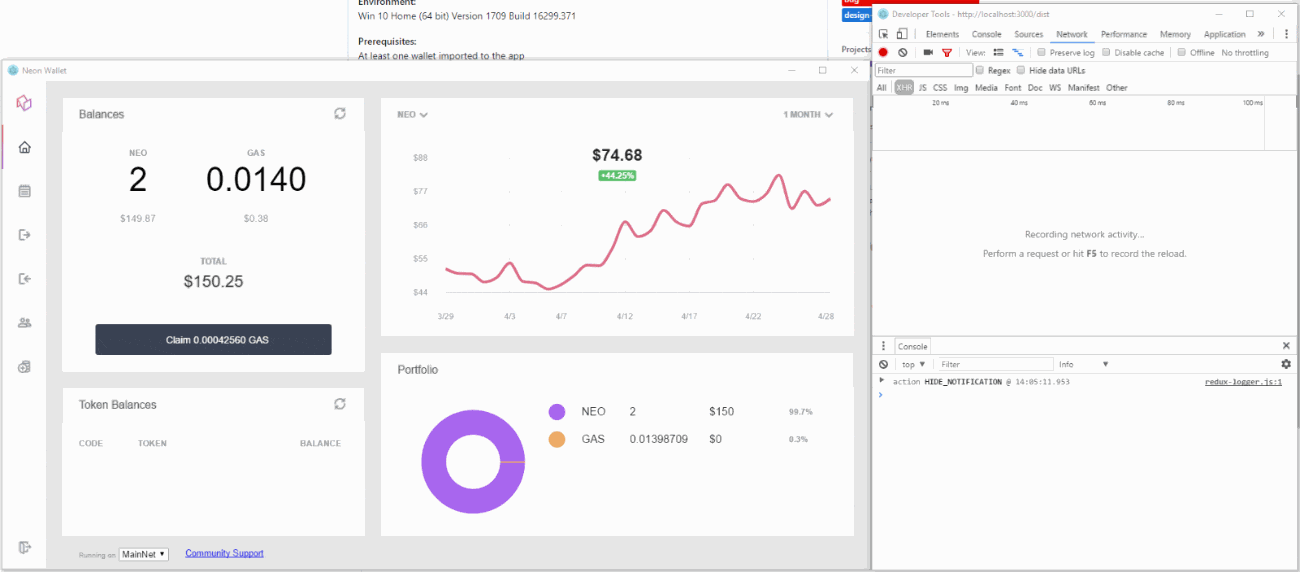Click the logout icon at sidebar bottom

point(25,547)
